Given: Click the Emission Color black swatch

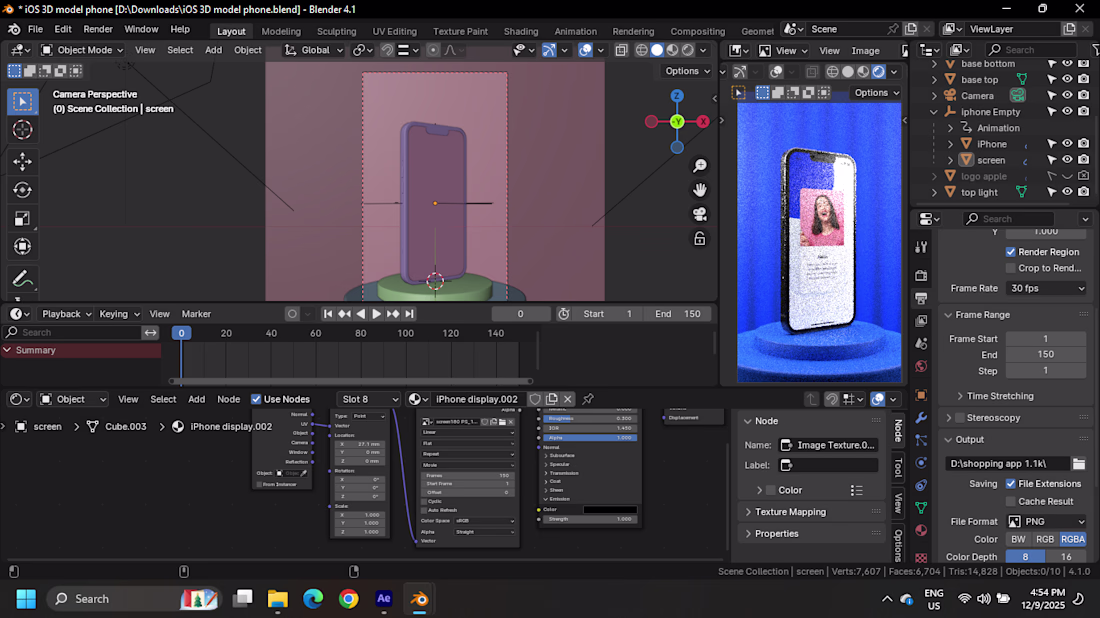Looking at the screenshot, I should [x=609, y=509].
